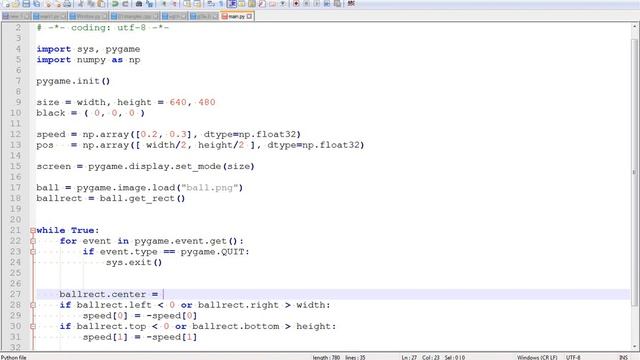Save the current file with the Save icon
The image size is (640, 360).
pyautogui.click(x=26, y=4)
